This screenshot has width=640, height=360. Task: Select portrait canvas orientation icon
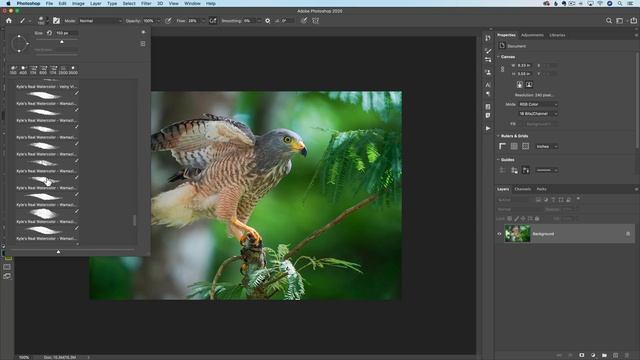click(x=520, y=84)
